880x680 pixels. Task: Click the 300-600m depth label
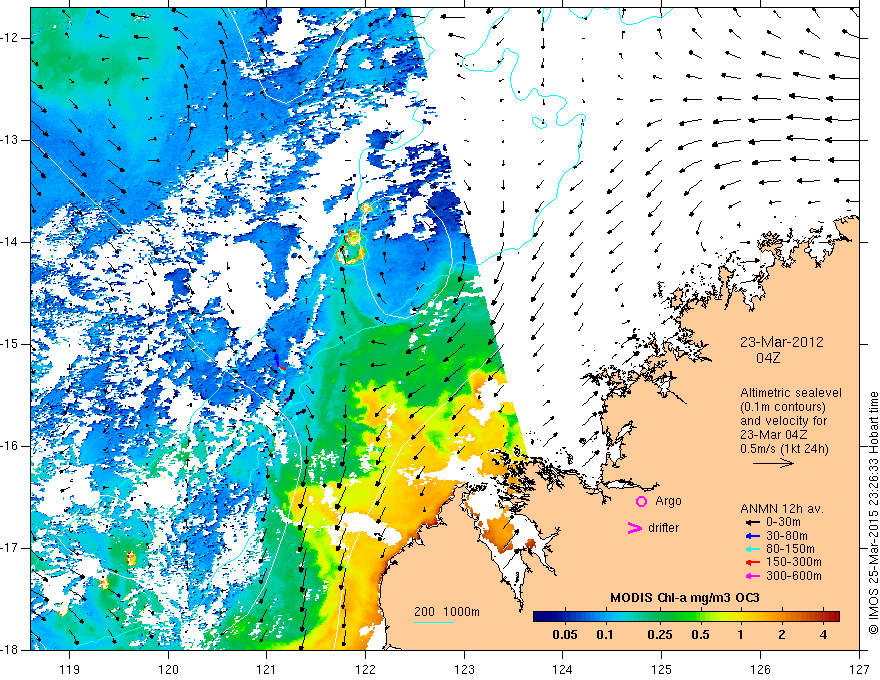[794, 576]
